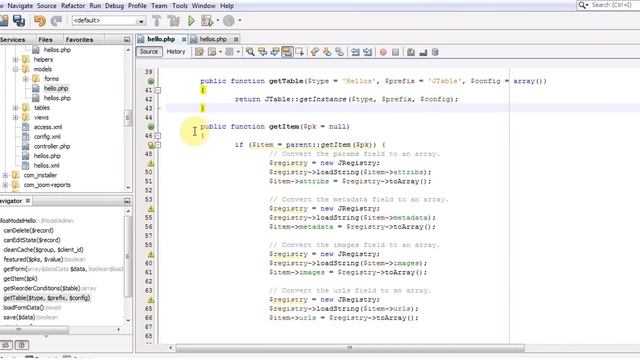Expand the com_installer folder
Viewport: 640px width, 360px height.
(5, 176)
